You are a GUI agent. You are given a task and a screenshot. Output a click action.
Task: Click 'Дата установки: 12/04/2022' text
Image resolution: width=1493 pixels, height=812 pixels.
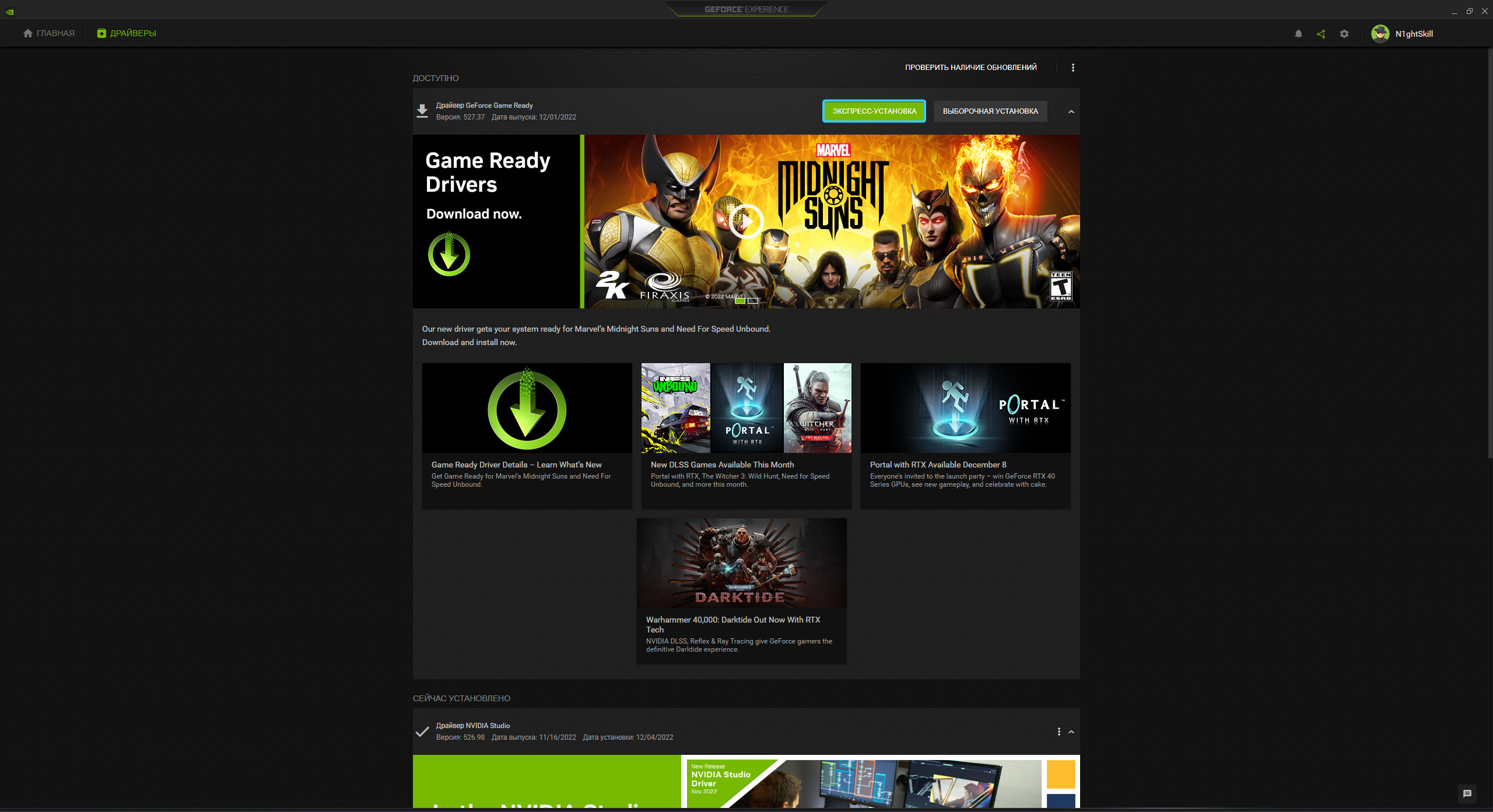(628, 737)
